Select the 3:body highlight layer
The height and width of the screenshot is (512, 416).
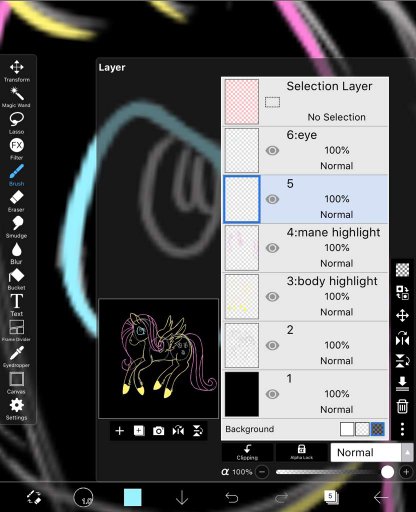pos(305,297)
